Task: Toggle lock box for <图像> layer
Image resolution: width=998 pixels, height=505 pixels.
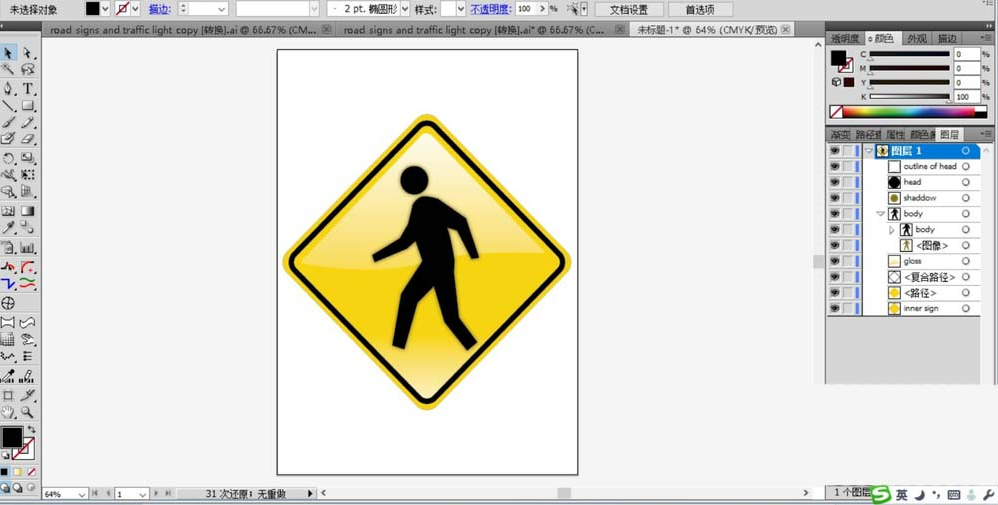Action: 848,245
